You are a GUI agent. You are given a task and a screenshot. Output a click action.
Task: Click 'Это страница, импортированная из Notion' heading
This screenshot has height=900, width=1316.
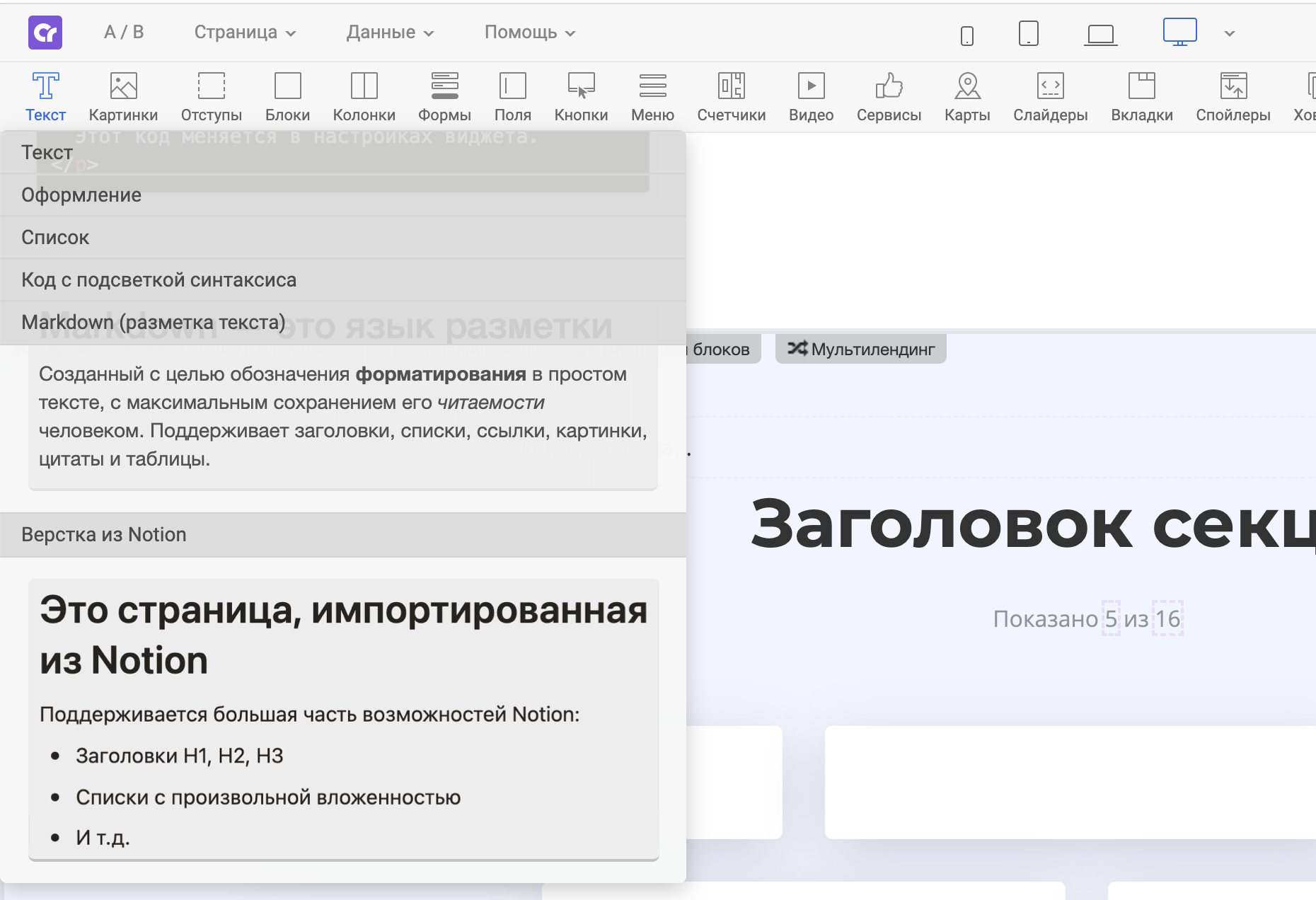point(343,635)
